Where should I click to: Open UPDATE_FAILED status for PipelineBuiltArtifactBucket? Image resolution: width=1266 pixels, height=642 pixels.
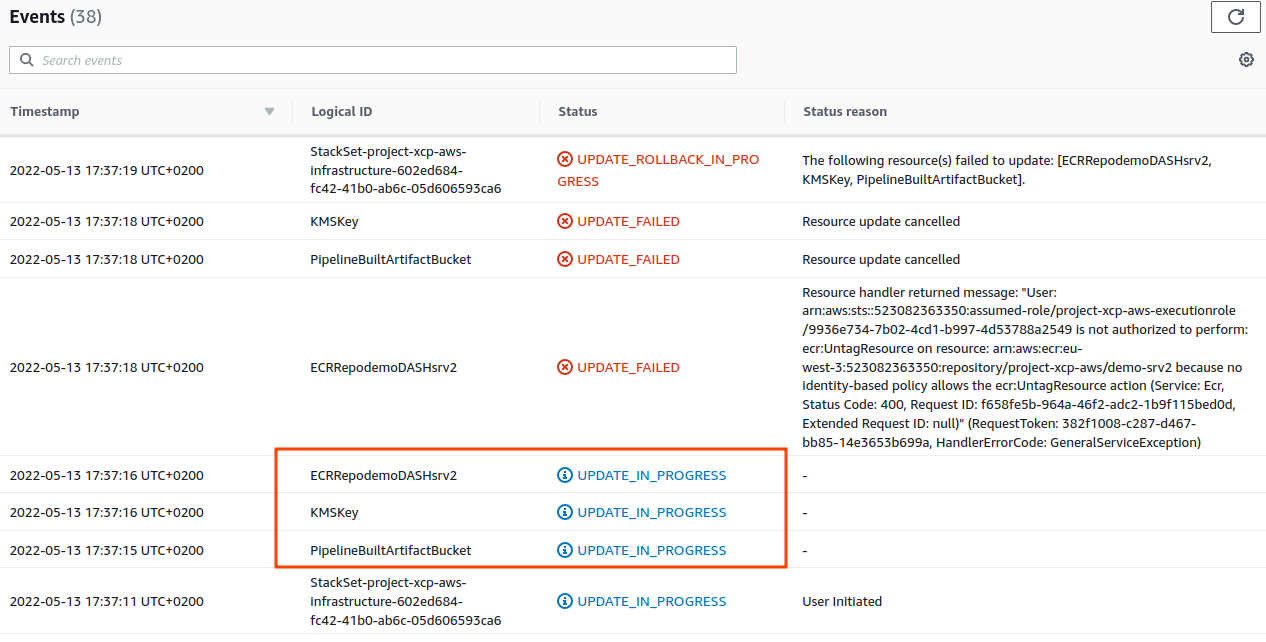(x=629, y=259)
